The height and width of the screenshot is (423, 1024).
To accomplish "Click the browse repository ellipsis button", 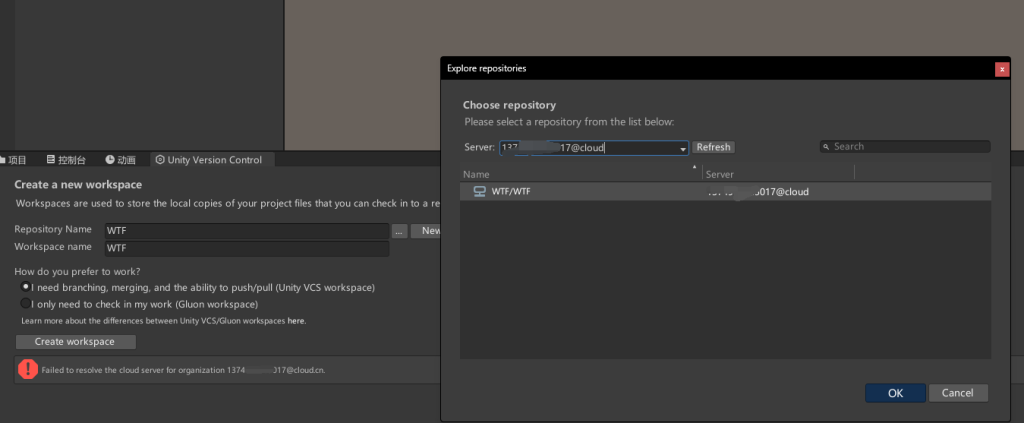I will click(399, 231).
